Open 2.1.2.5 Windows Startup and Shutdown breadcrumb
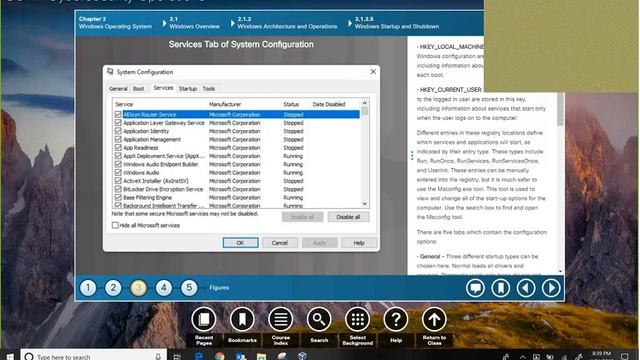640x360 pixels. coord(397,23)
